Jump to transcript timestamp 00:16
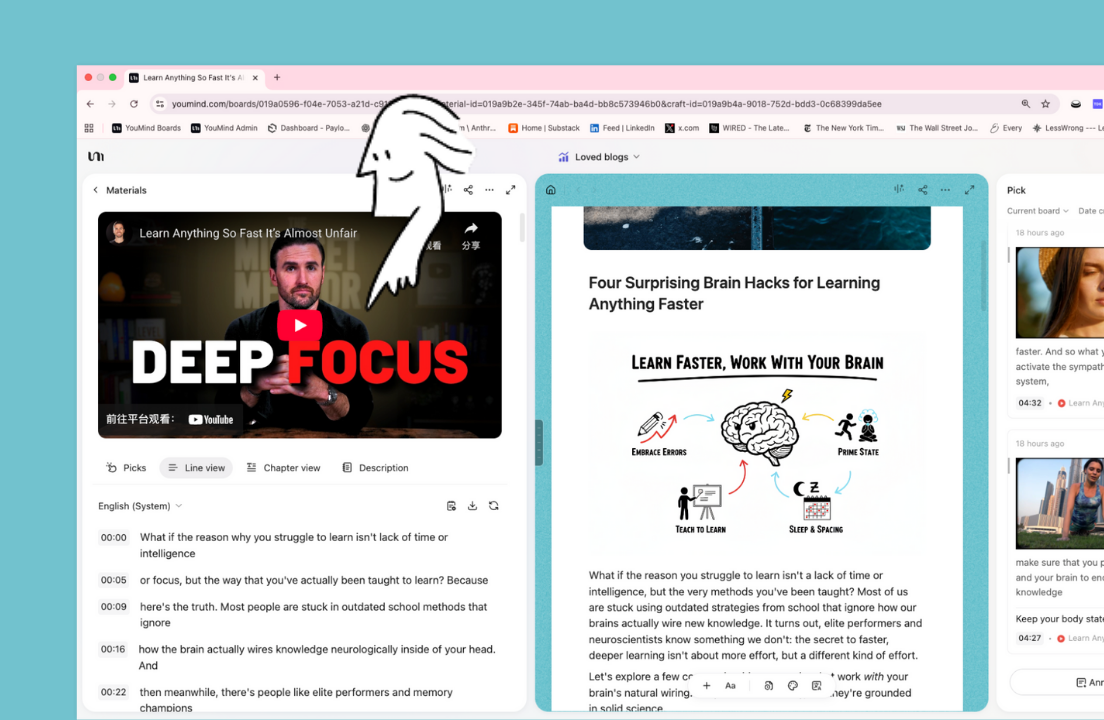Image resolution: width=1104 pixels, height=720 pixels. (x=113, y=650)
